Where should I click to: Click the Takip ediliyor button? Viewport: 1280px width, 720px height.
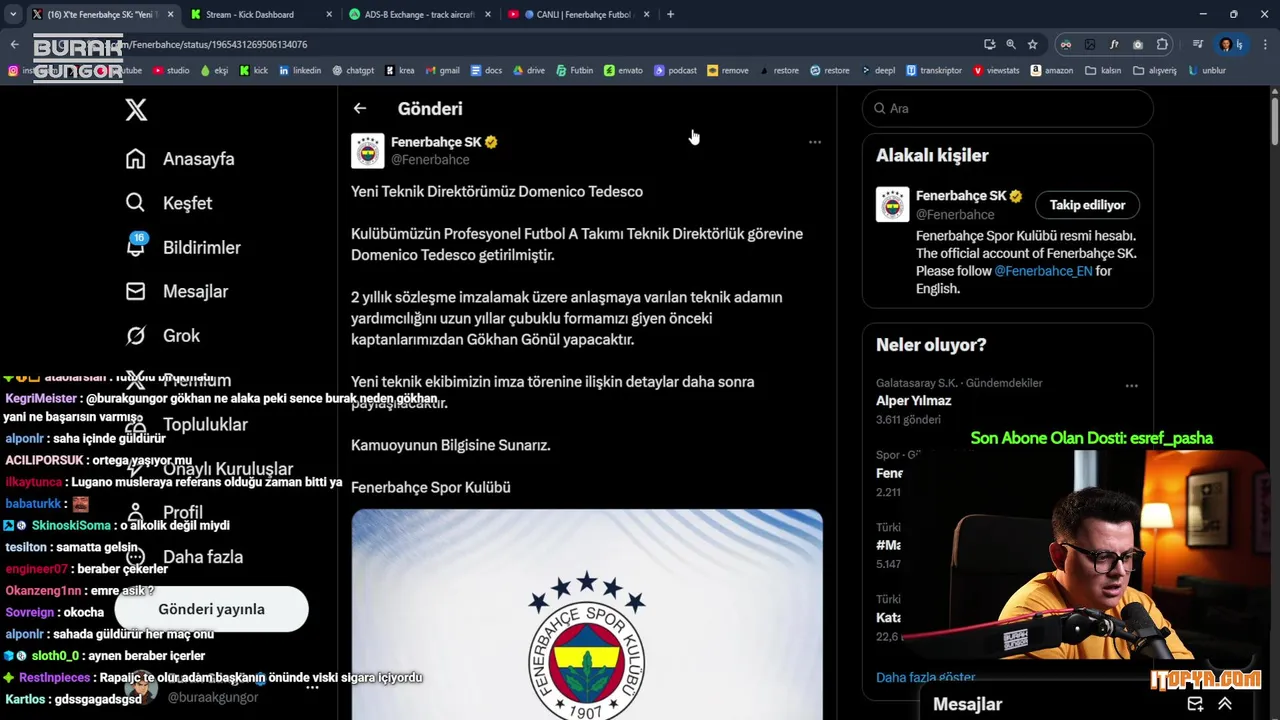pyautogui.click(x=1087, y=205)
